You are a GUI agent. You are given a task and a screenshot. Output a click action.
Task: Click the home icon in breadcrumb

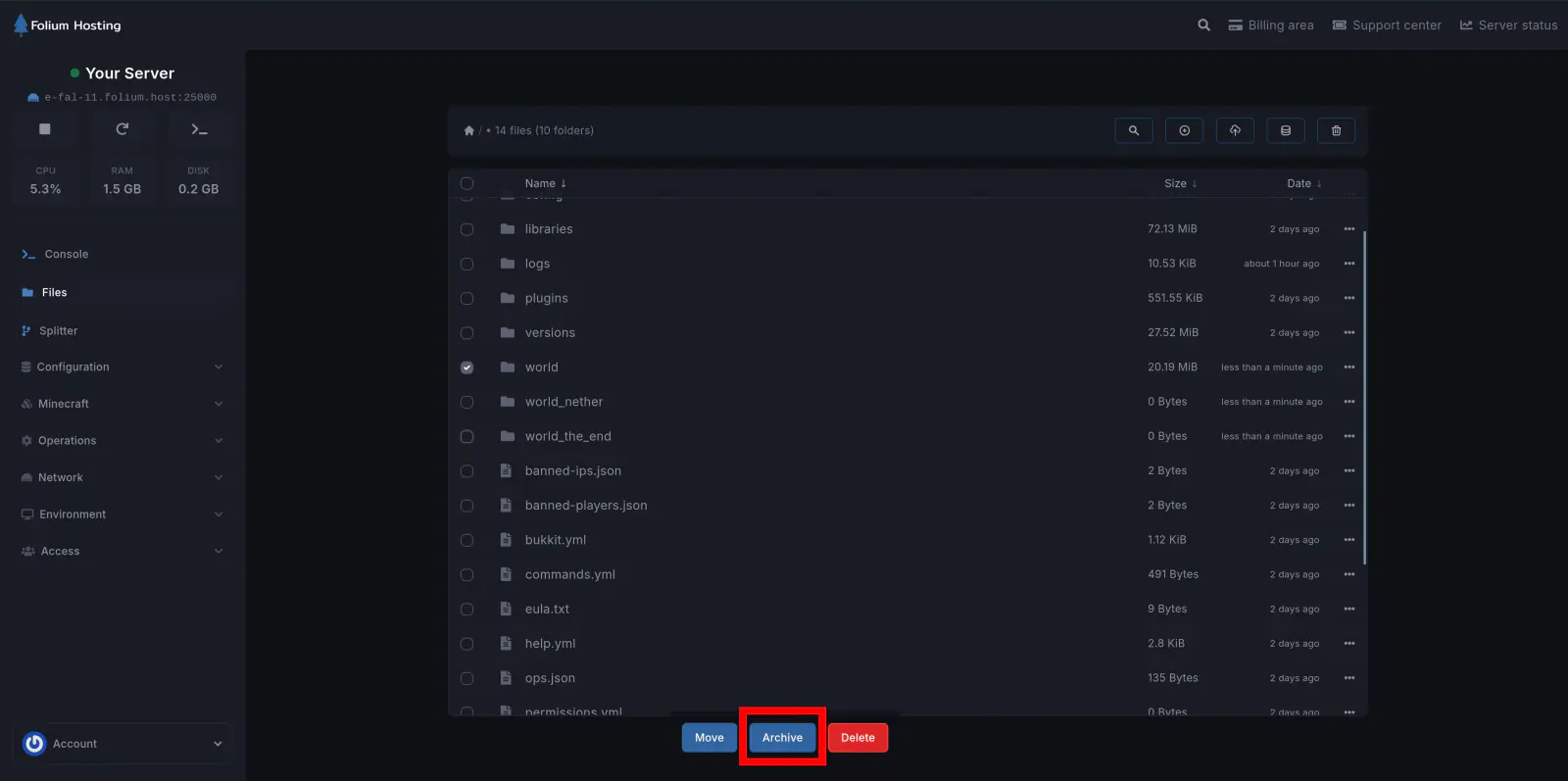[x=469, y=130]
